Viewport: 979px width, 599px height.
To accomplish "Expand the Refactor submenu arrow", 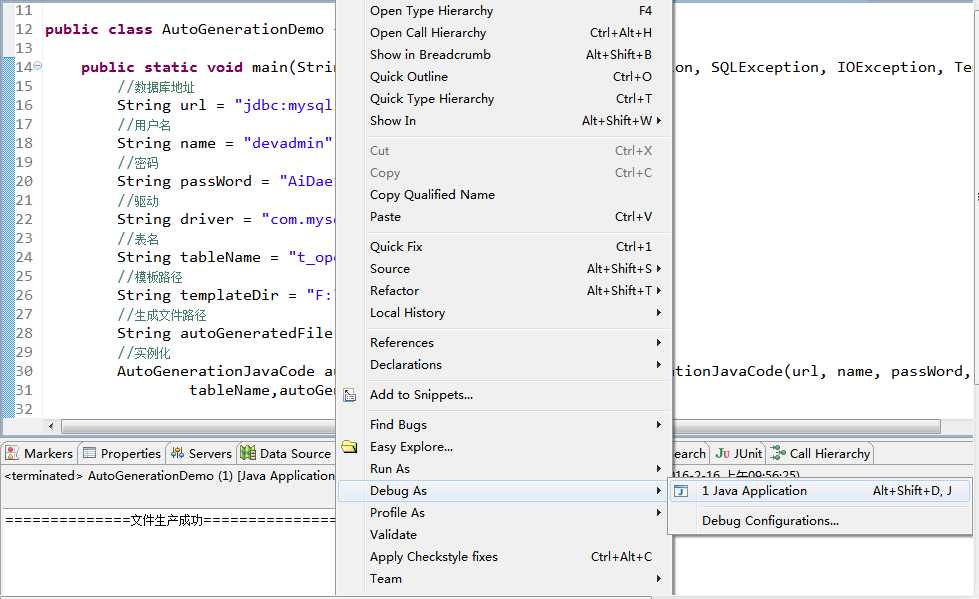I will (658, 290).
